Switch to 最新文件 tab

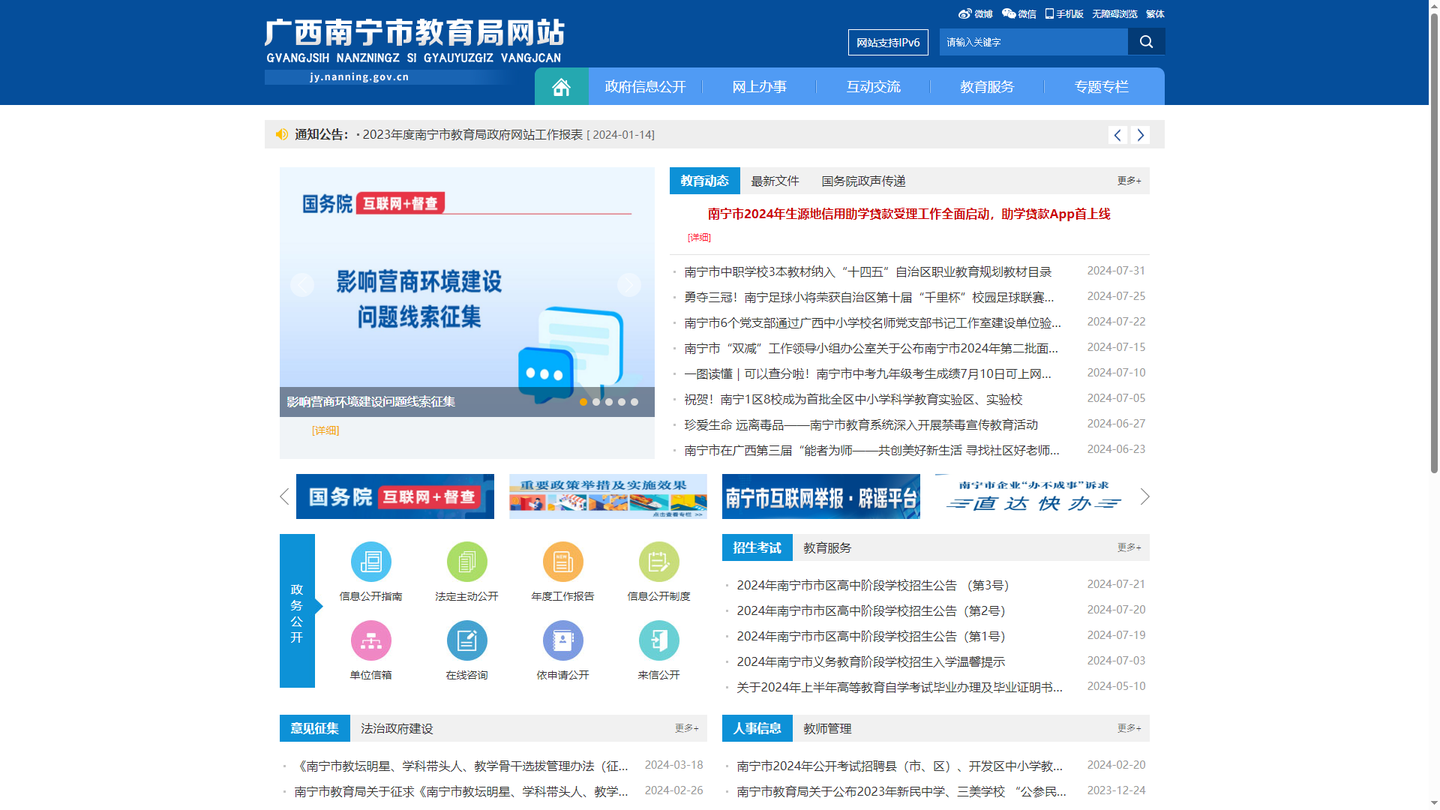(x=775, y=181)
